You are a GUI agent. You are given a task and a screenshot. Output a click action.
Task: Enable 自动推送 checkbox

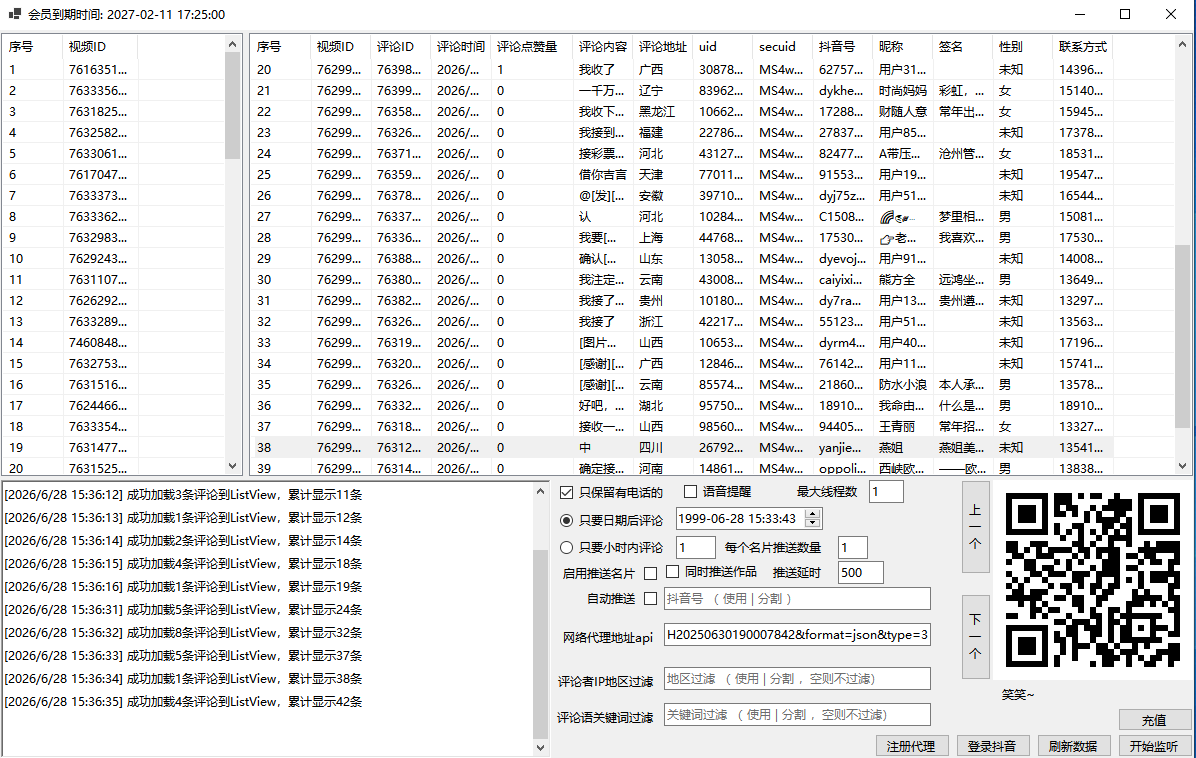[651, 599]
